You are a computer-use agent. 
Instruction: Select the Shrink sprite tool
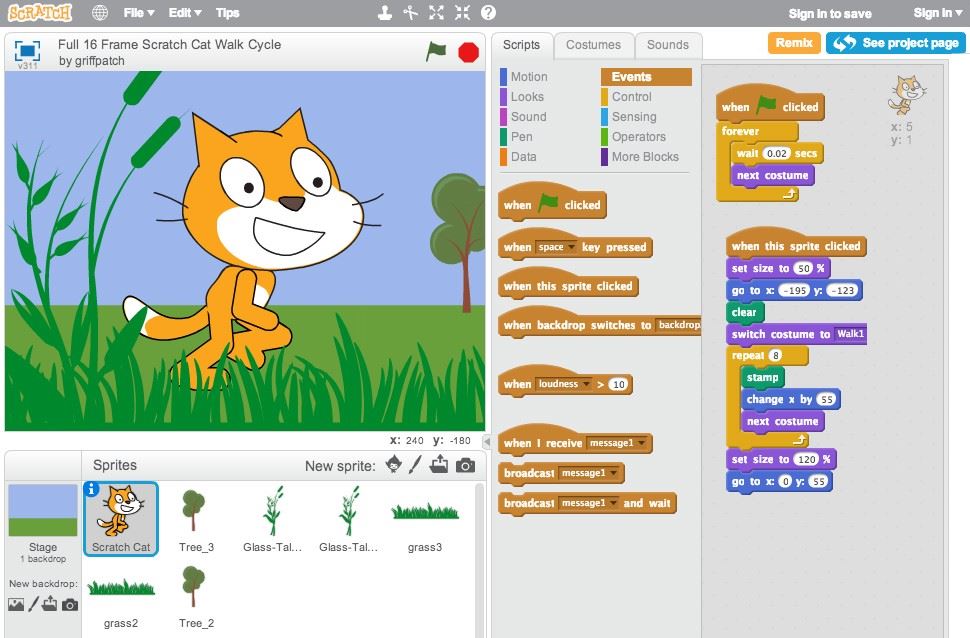pos(463,12)
